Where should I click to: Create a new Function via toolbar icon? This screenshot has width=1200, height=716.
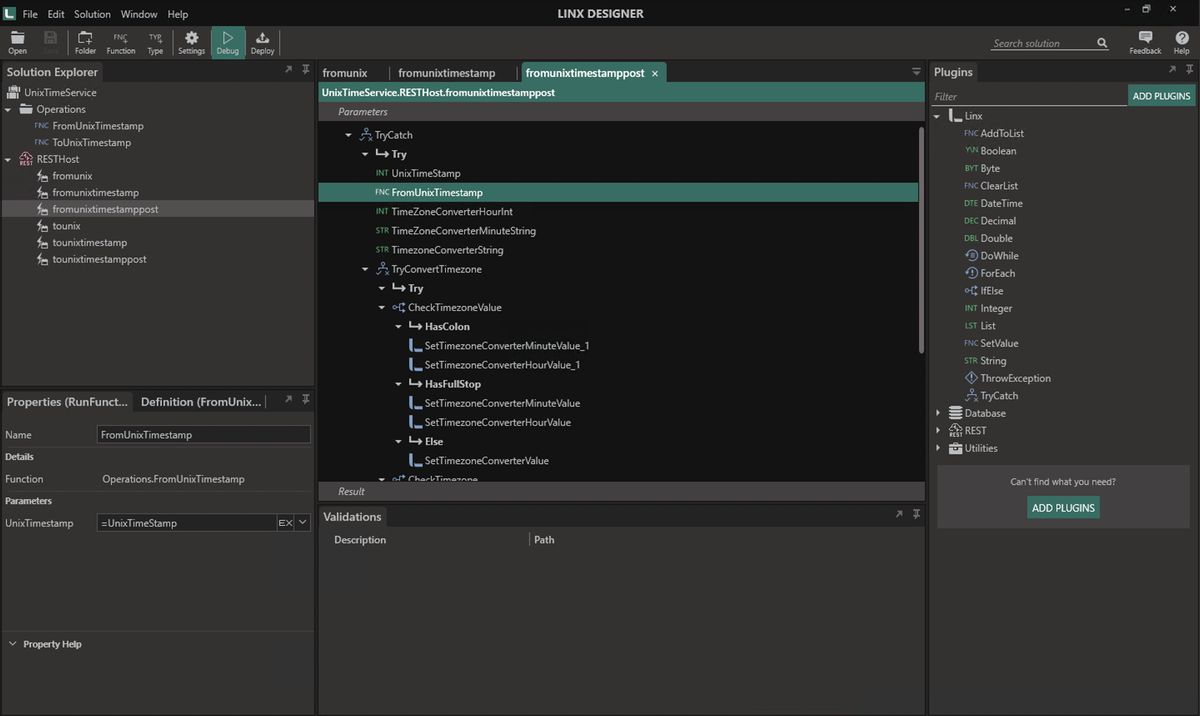(120, 41)
